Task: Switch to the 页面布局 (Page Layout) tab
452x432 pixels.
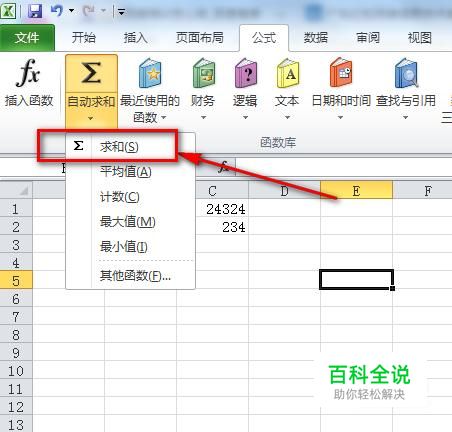Action: coord(200,38)
